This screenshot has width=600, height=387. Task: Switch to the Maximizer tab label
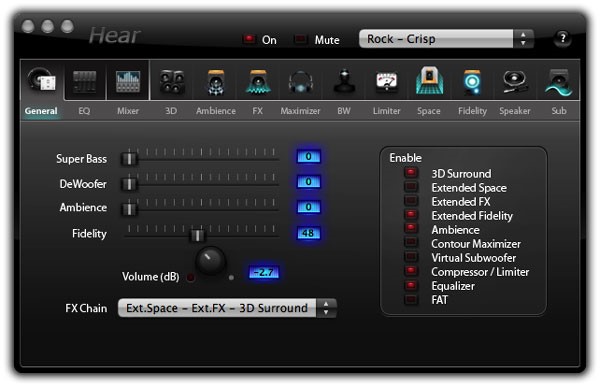click(x=300, y=111)
